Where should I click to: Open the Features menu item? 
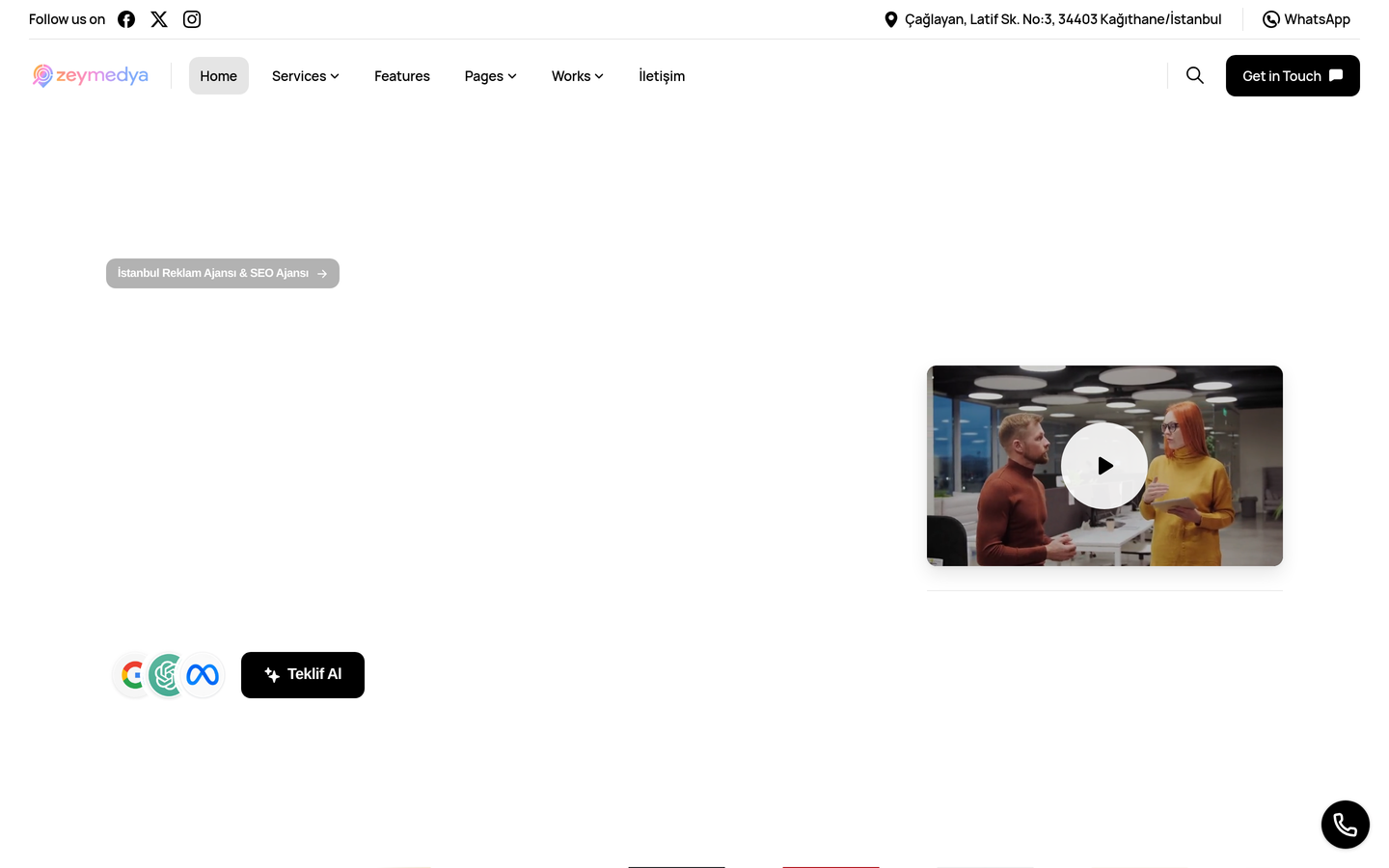click(402, 76)
